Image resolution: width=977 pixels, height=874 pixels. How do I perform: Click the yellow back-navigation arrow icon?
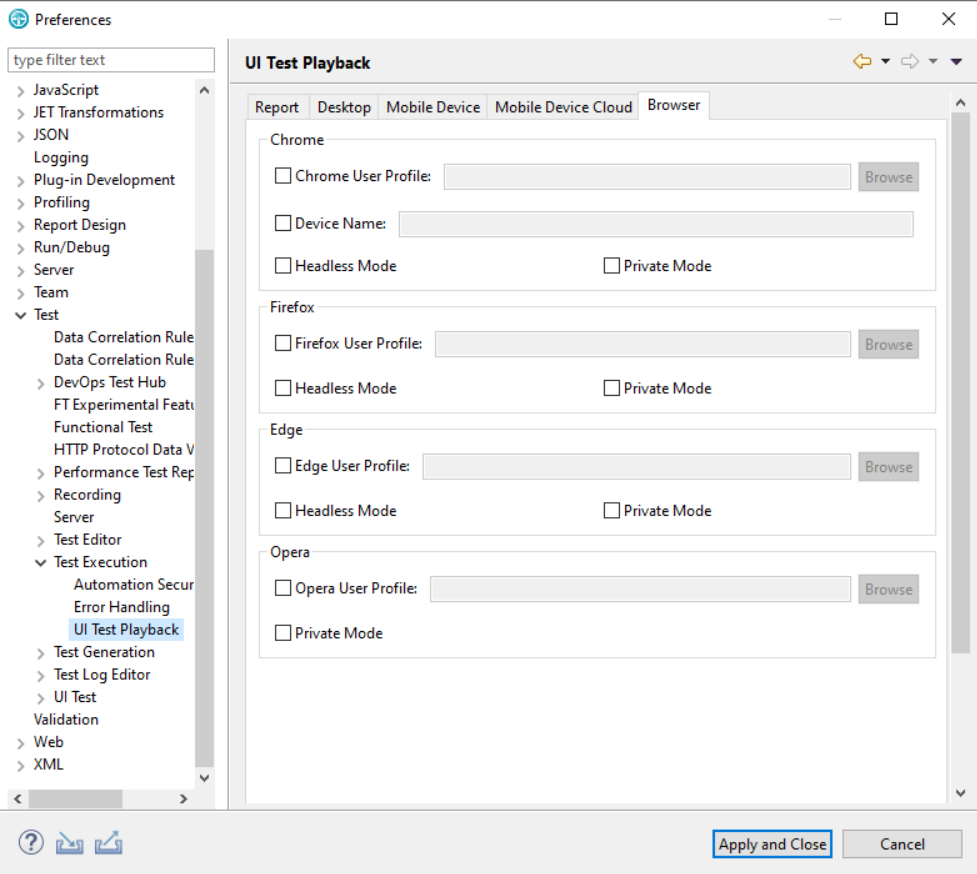pyautogui.click(x=861, y=61)
